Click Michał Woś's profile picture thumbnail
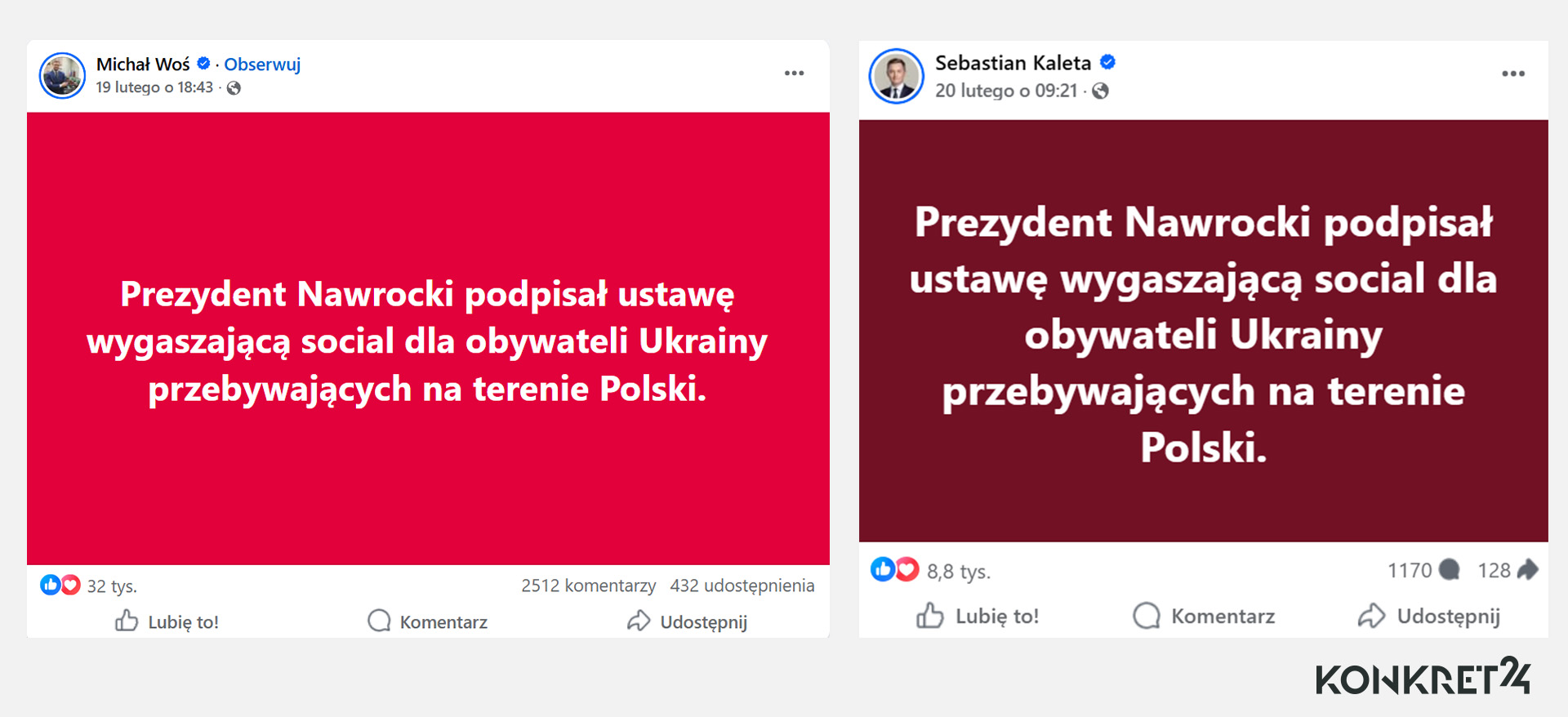This screenshot has width=1568, height=717. 62,75
